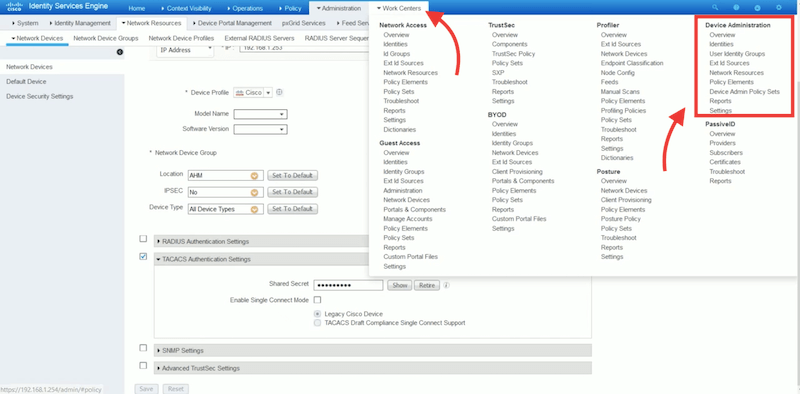
Task: Click Set To Default for IPSEC
Action: pyautogui.click(x=292, y=192)
